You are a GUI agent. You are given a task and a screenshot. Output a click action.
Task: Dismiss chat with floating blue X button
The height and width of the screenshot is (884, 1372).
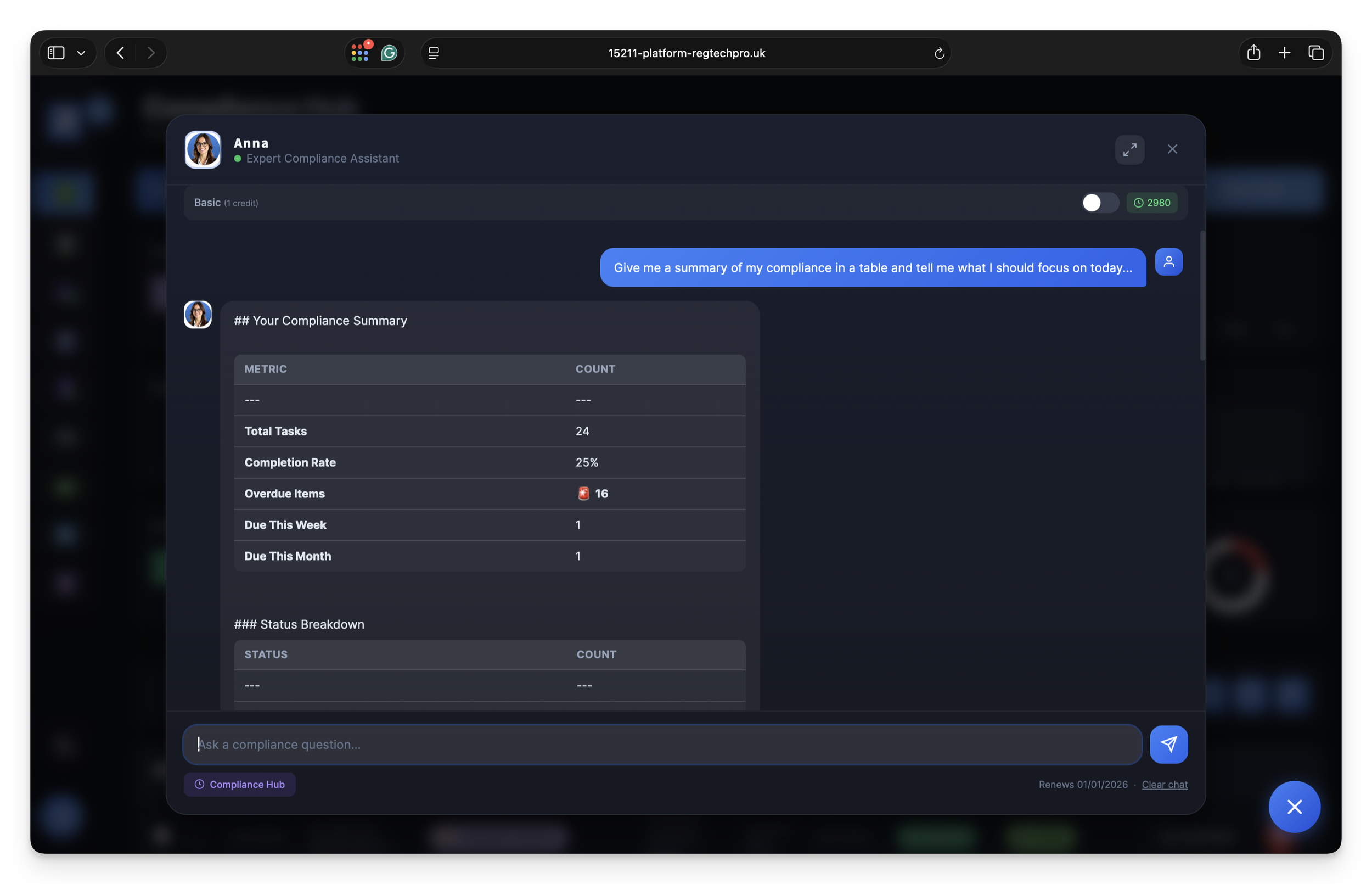1294,807
